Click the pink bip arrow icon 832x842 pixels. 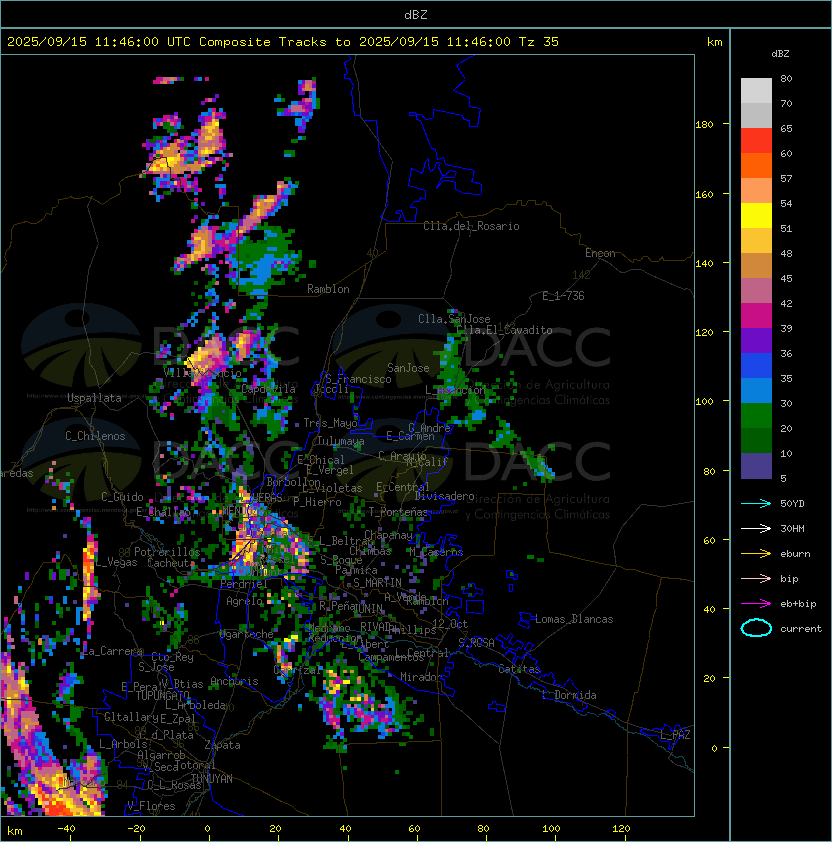(x=756, y=579)
